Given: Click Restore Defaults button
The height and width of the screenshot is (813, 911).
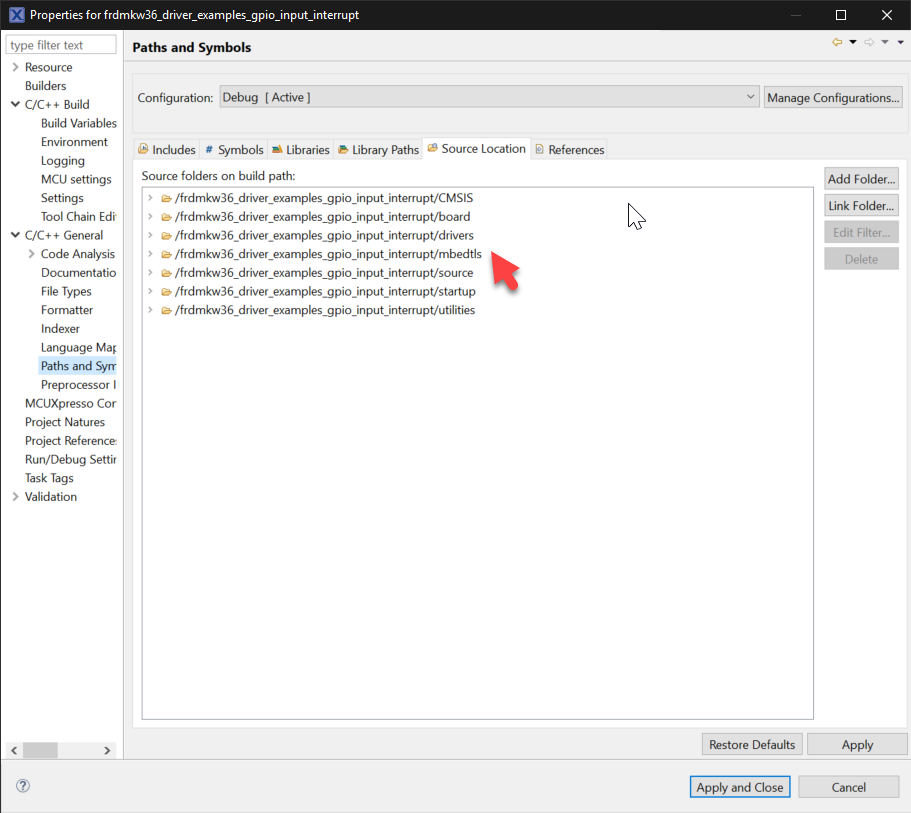Looking at the screenshot, I should pyautogui.click(x=752, y=744).
